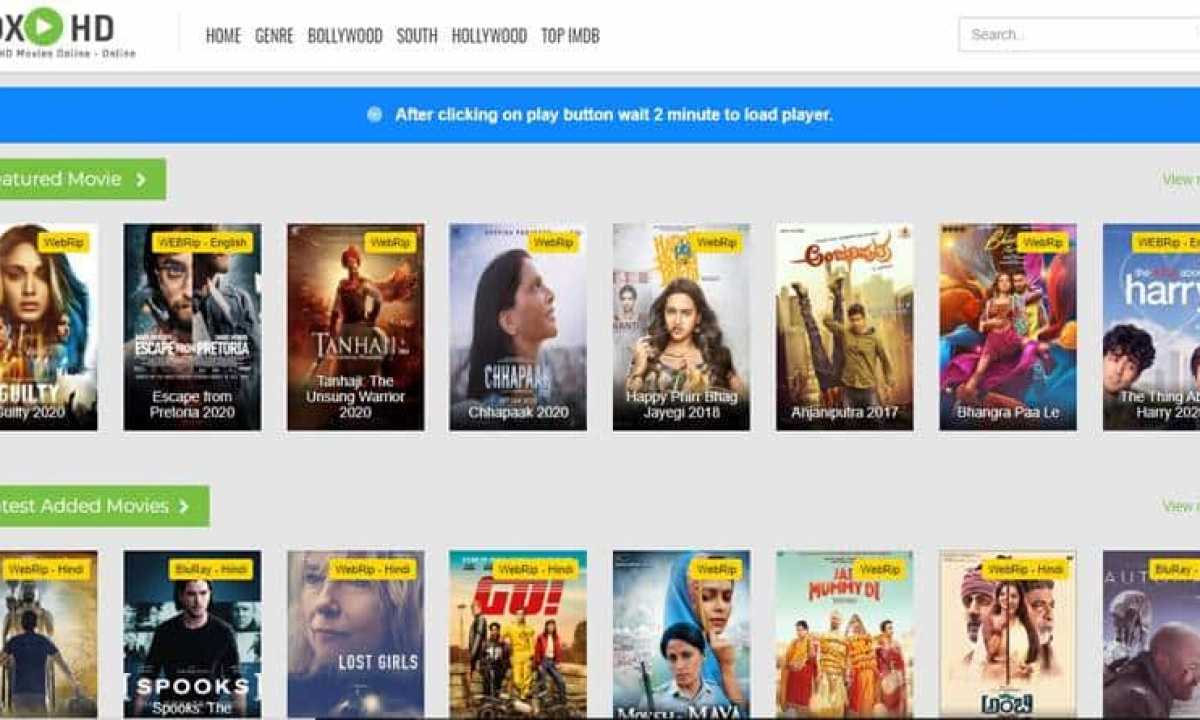This screenshot has height=720, width=1200.
Task: Click WebRip badge on Tanhaji poster
Action: (390, 242)
